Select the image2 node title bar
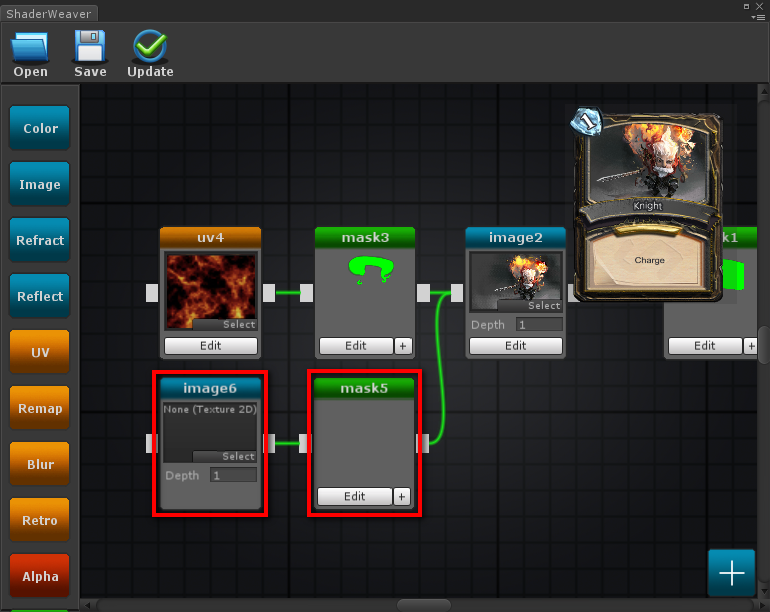 click(x=515, y=238)
